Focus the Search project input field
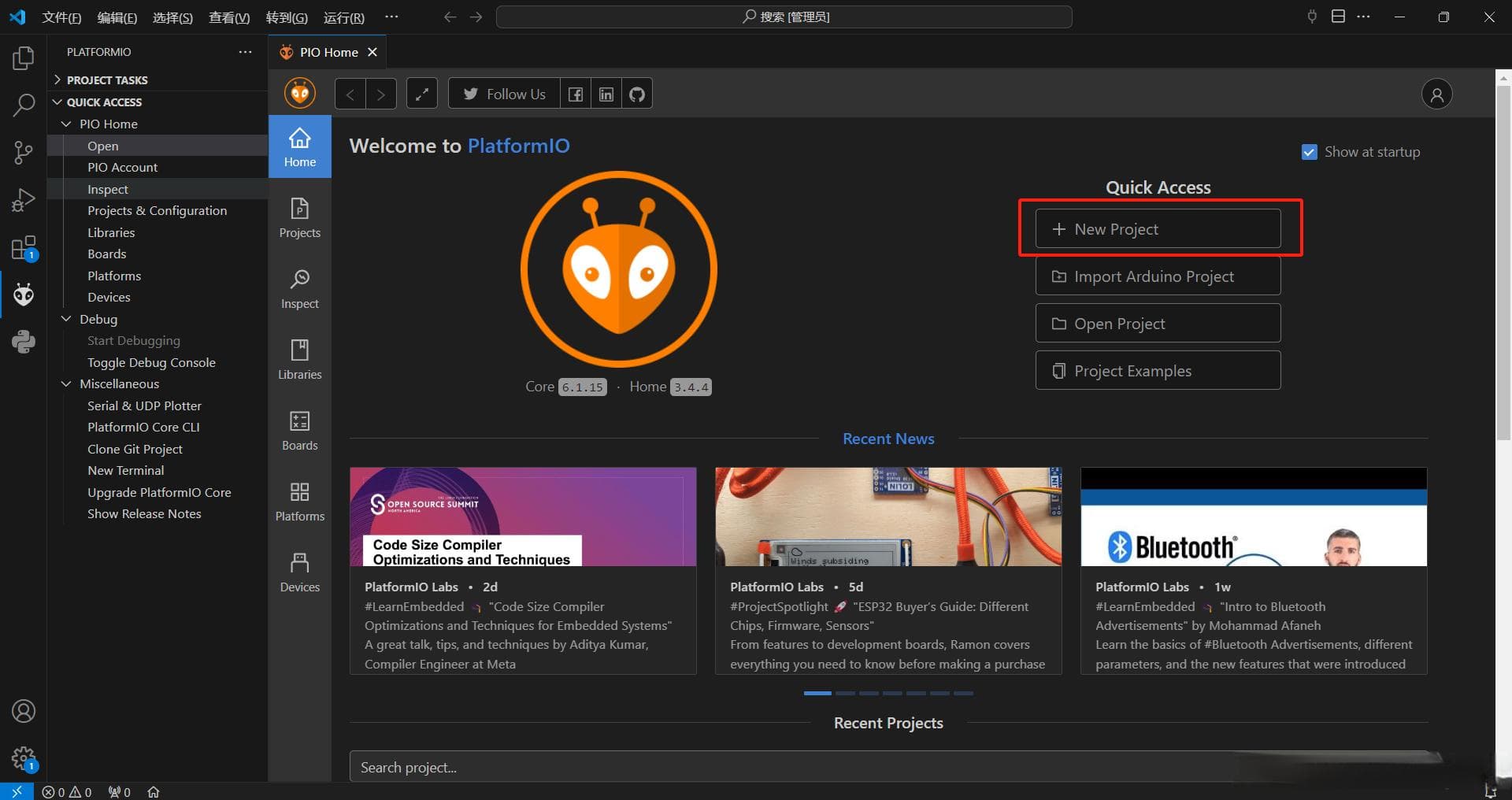 888,767
